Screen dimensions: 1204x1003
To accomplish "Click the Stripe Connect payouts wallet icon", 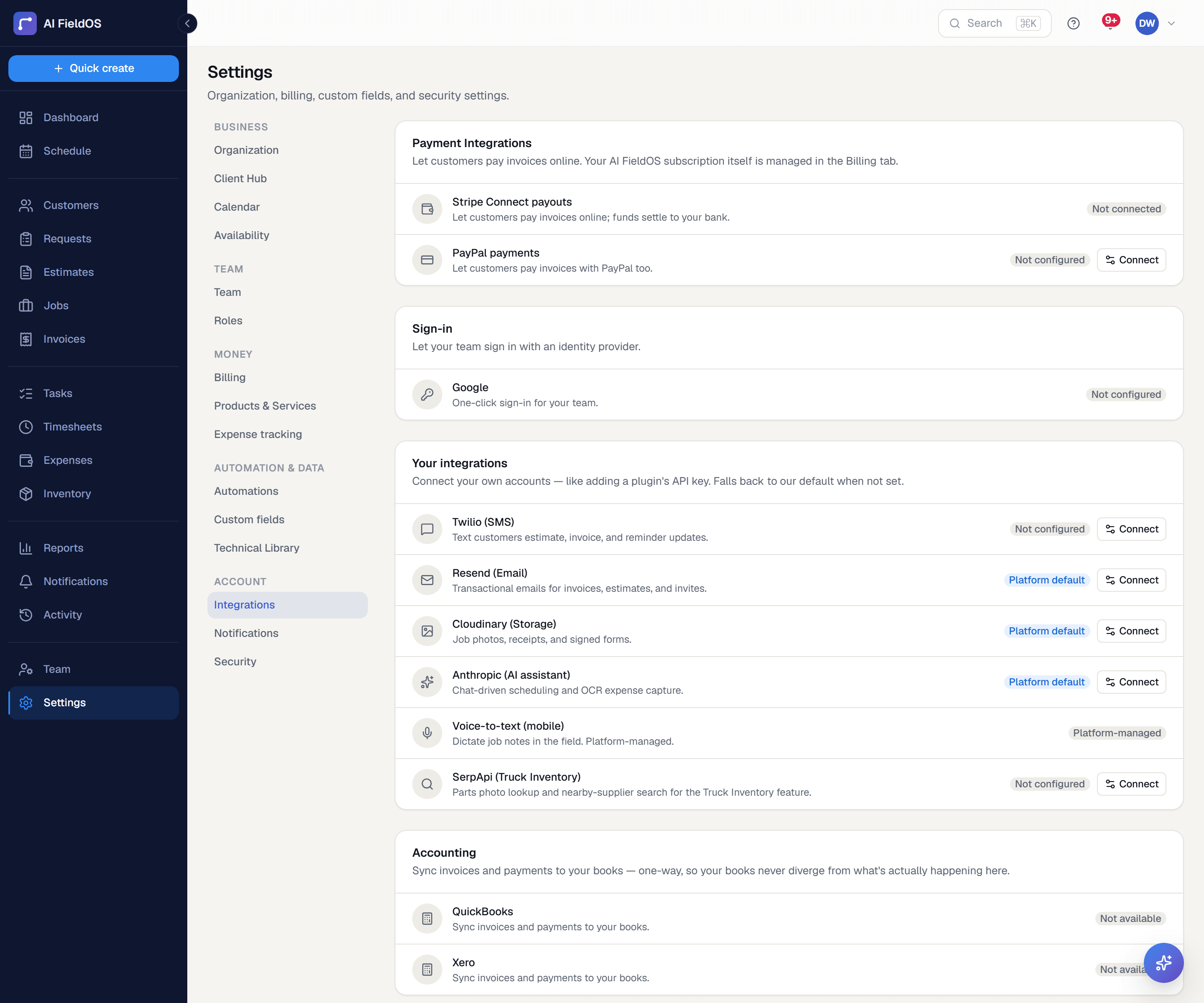I will (x=427, y=209).
